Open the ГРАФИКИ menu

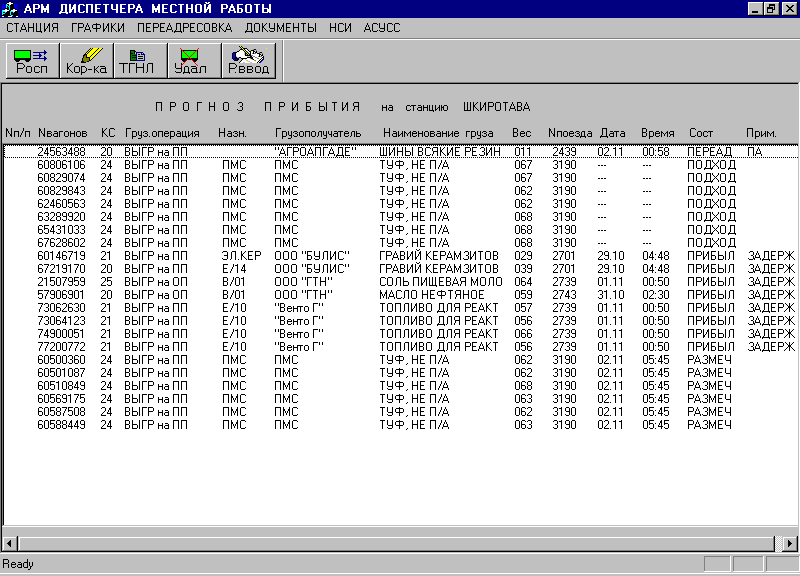click(97, 28)
